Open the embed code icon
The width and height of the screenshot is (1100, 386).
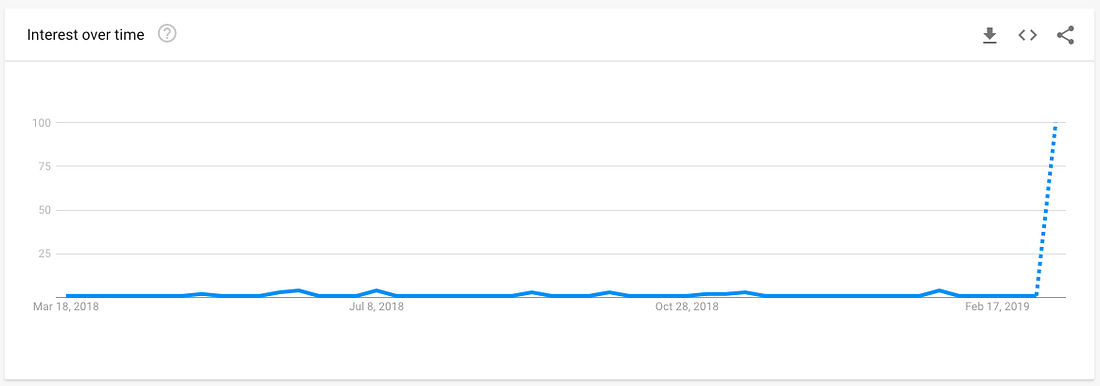click(1027, 35)
